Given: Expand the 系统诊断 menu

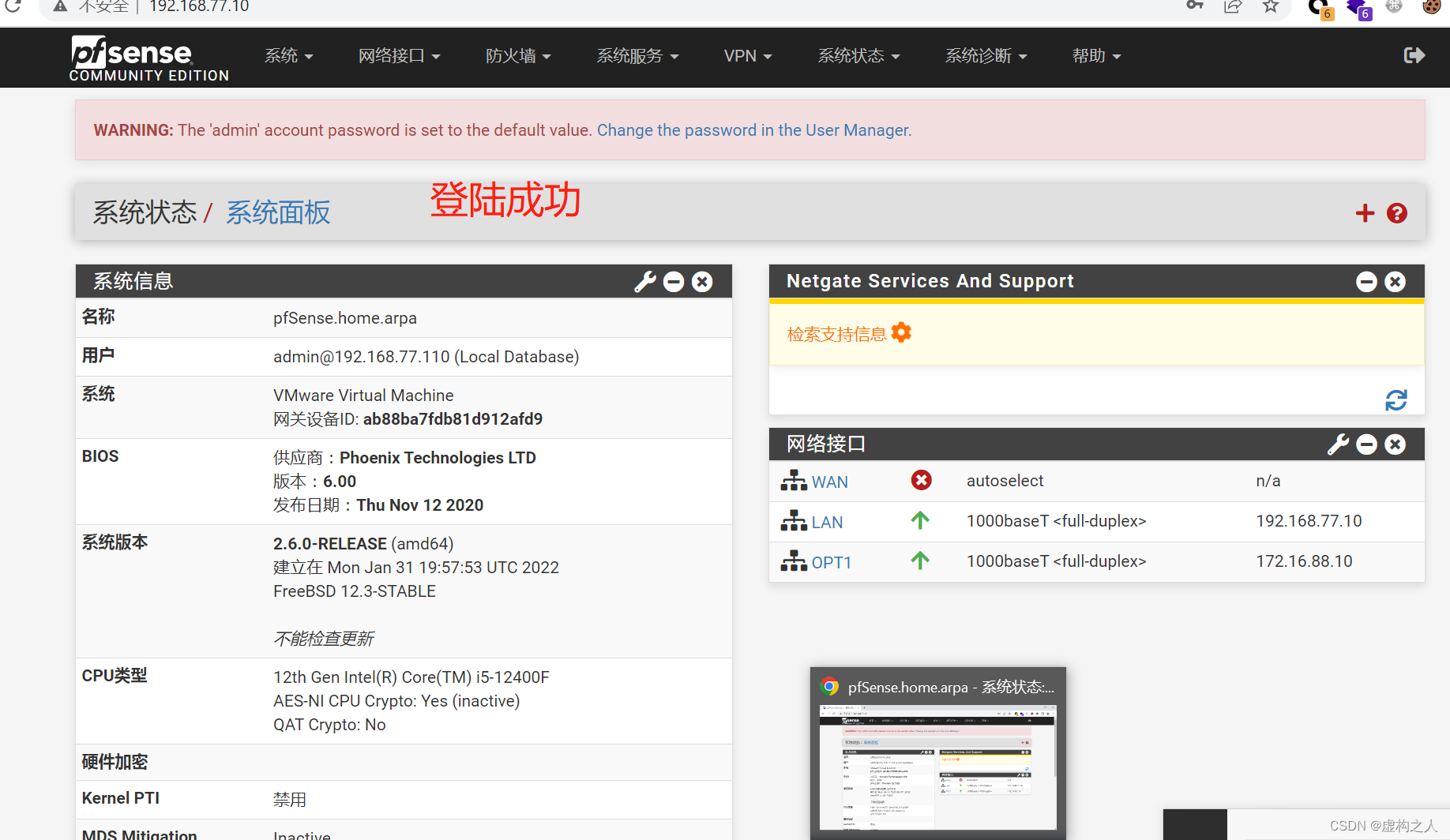Looking at the screenshot, I should 986,56.
